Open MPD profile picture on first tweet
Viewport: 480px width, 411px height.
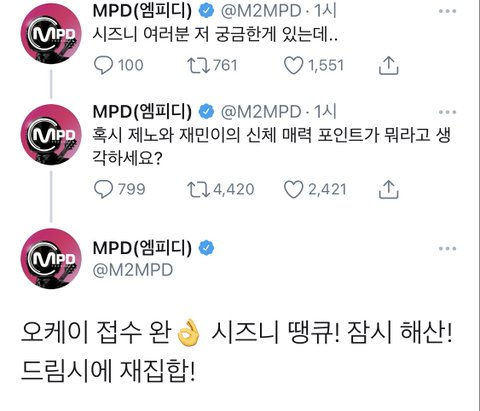[51, 33]
